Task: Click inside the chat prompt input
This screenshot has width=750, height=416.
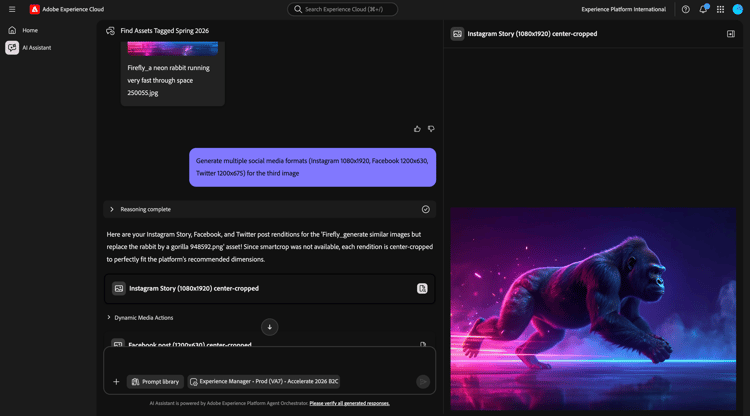Action: click(x=269, y=361)
